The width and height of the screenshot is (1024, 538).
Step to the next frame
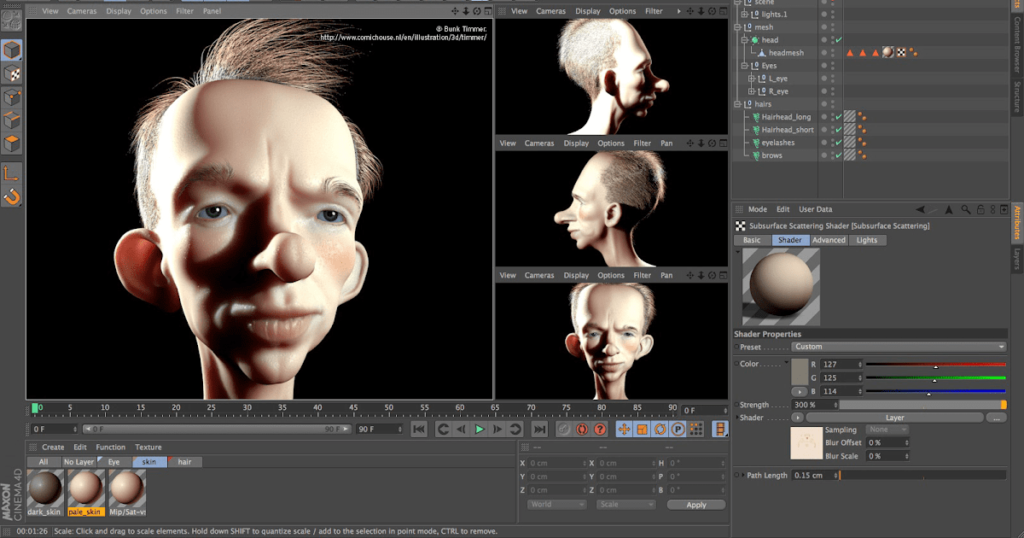(x=497, y=429)
